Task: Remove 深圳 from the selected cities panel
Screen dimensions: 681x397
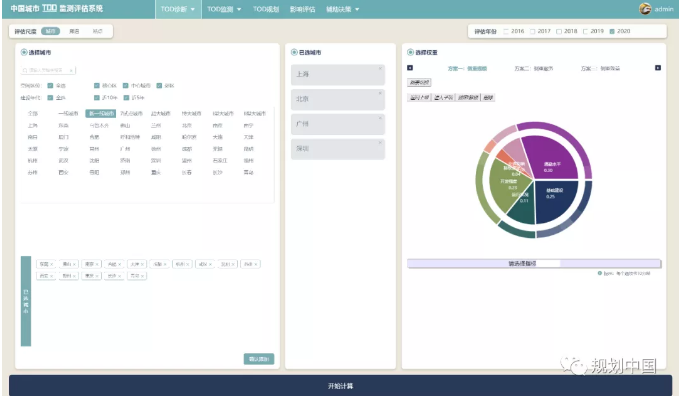Action: point(380,142)
